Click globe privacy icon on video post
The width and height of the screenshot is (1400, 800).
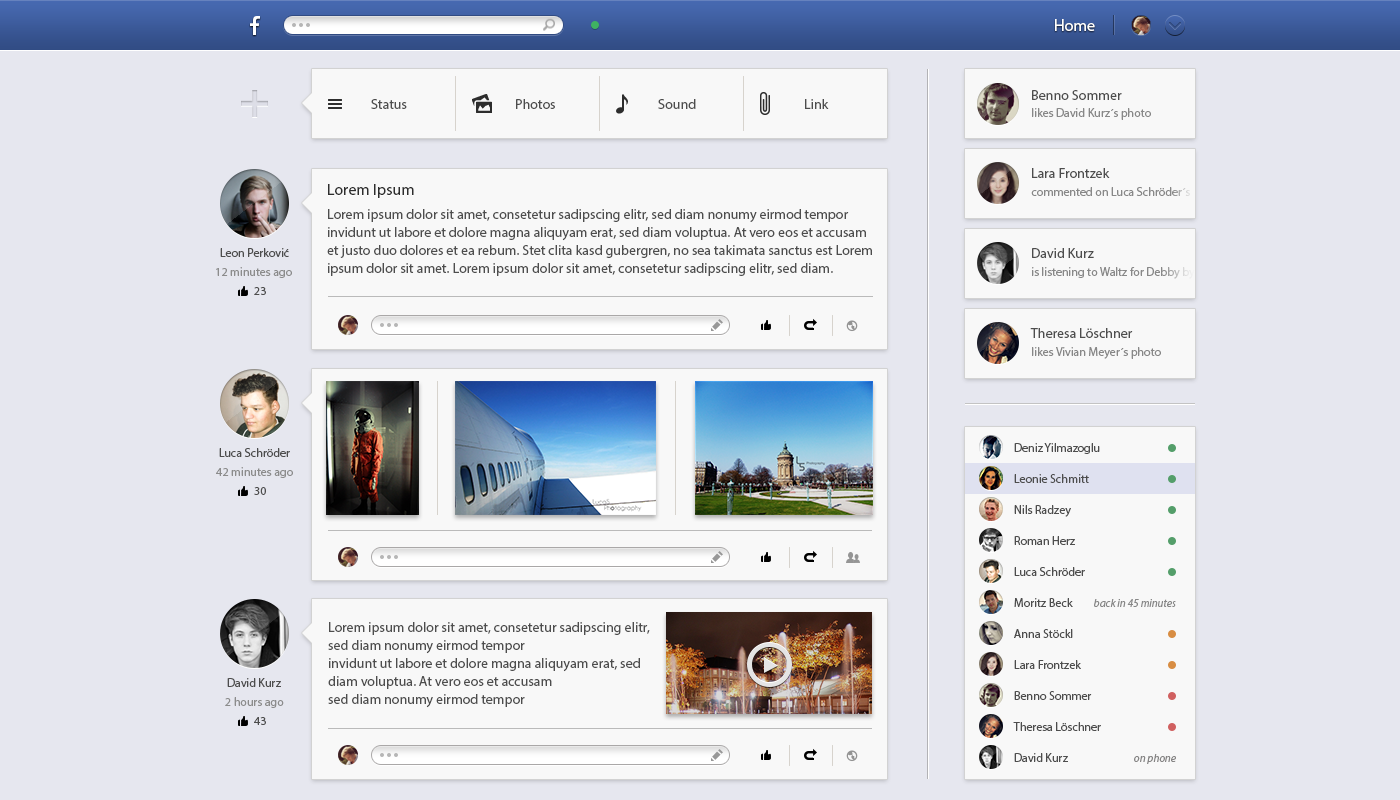(x=852, y=755)
